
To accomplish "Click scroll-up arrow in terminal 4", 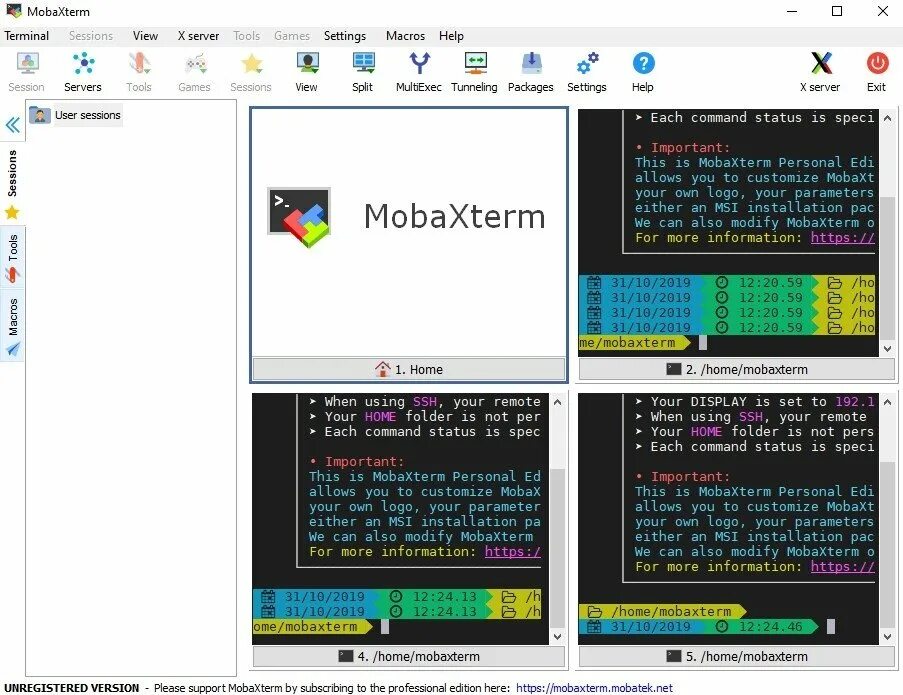I will 557,402.
